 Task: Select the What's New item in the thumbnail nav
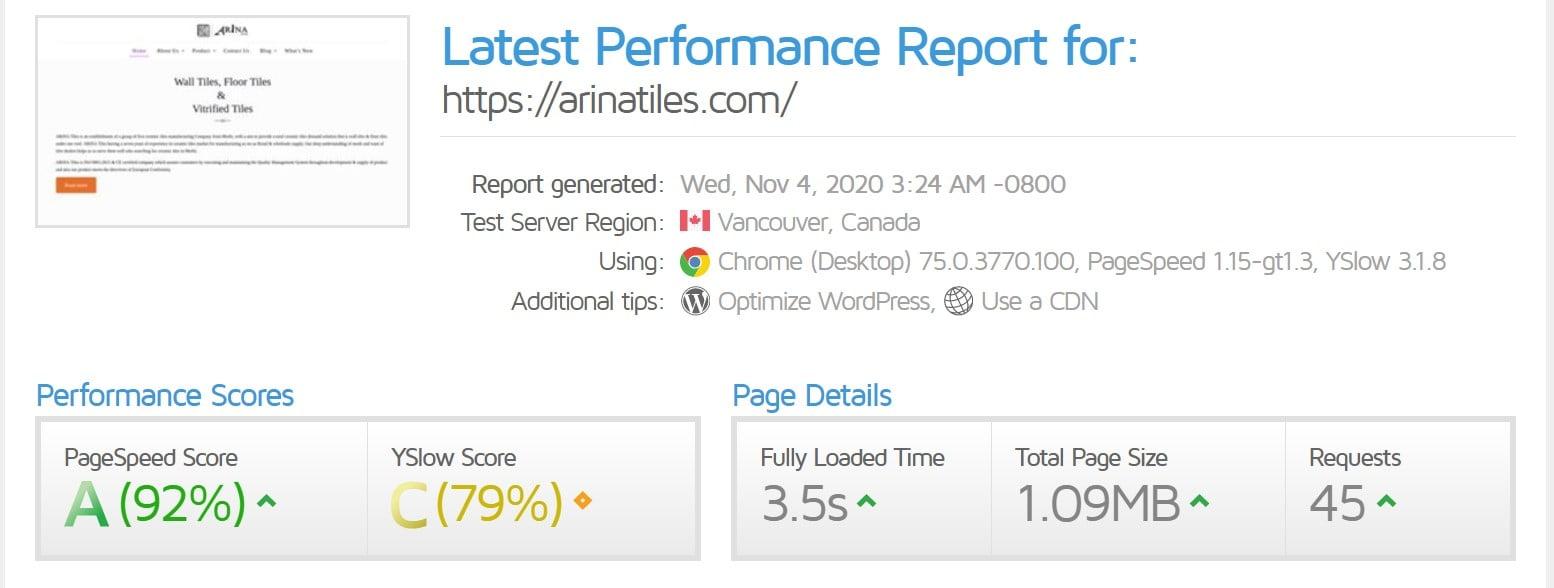coord(301,50)
